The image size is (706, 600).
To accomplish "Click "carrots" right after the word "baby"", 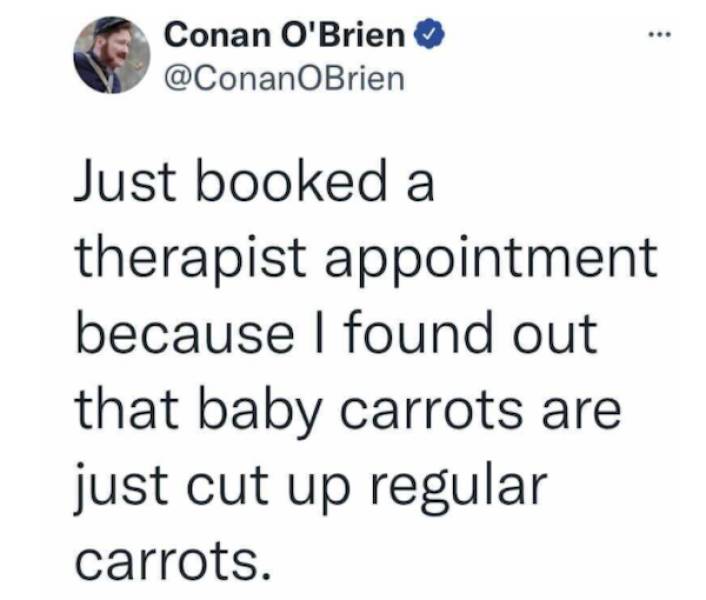I will 432,413.
